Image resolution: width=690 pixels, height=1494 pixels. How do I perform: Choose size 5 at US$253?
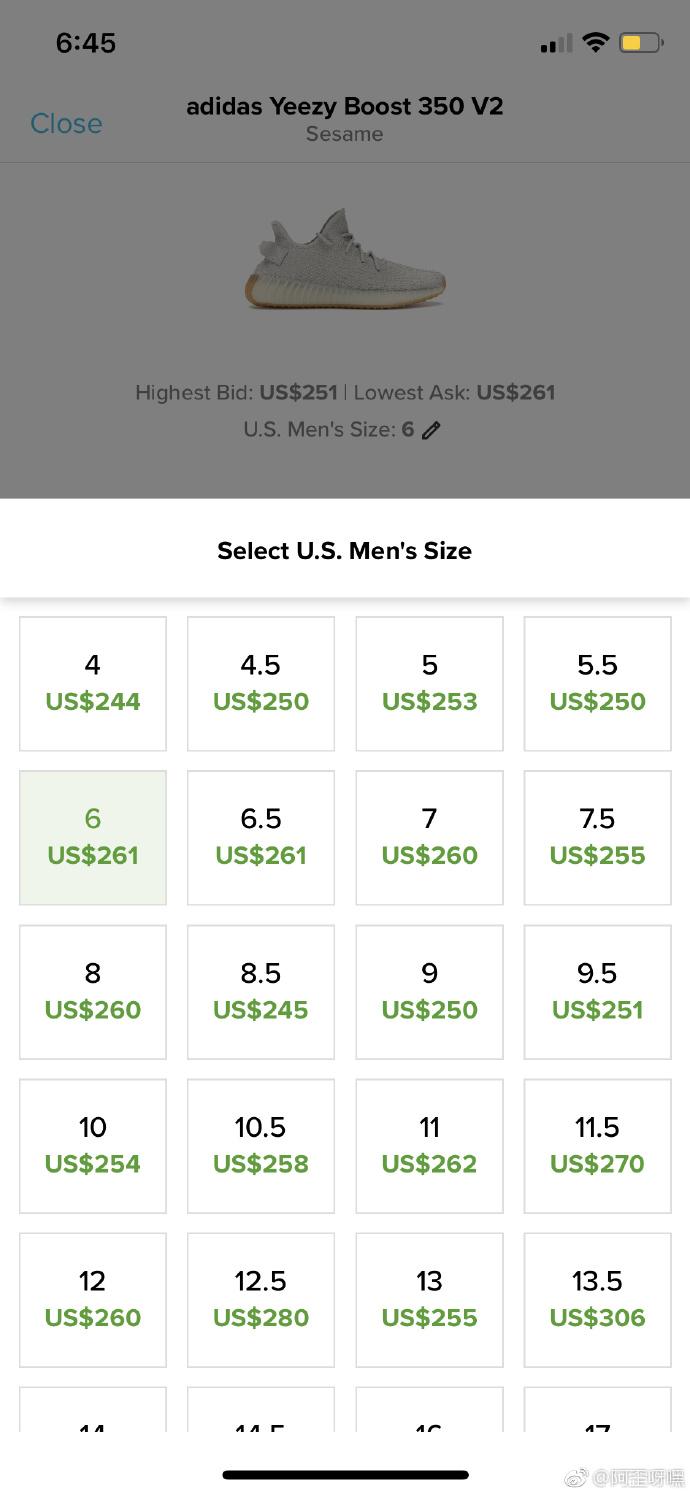click(x=429, y=683)
